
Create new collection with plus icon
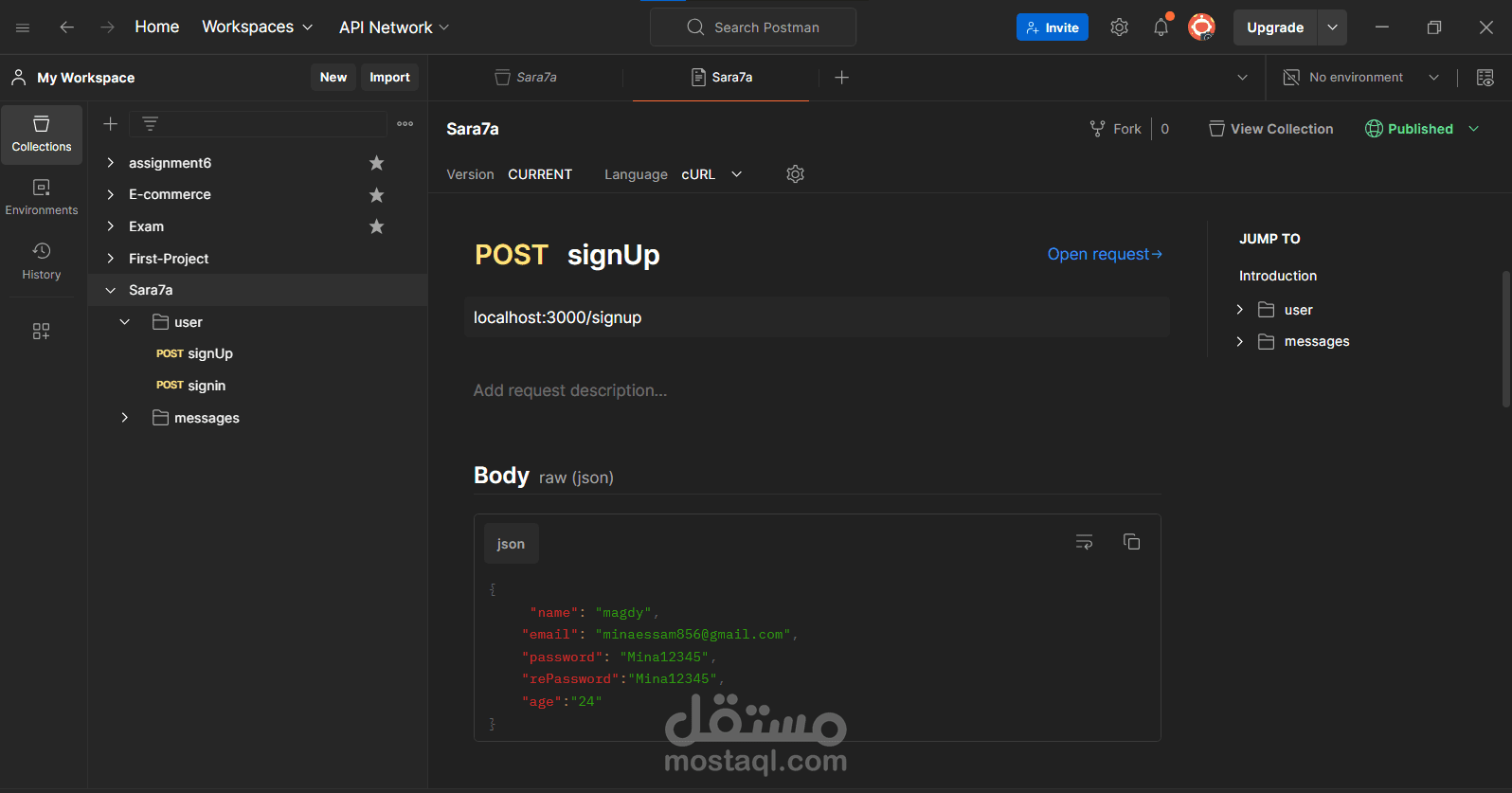[110, 124]
